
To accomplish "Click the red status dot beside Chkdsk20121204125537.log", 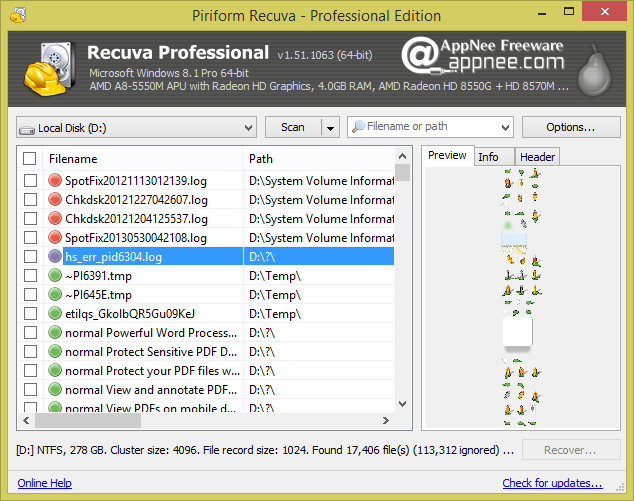I will (55, 218).
